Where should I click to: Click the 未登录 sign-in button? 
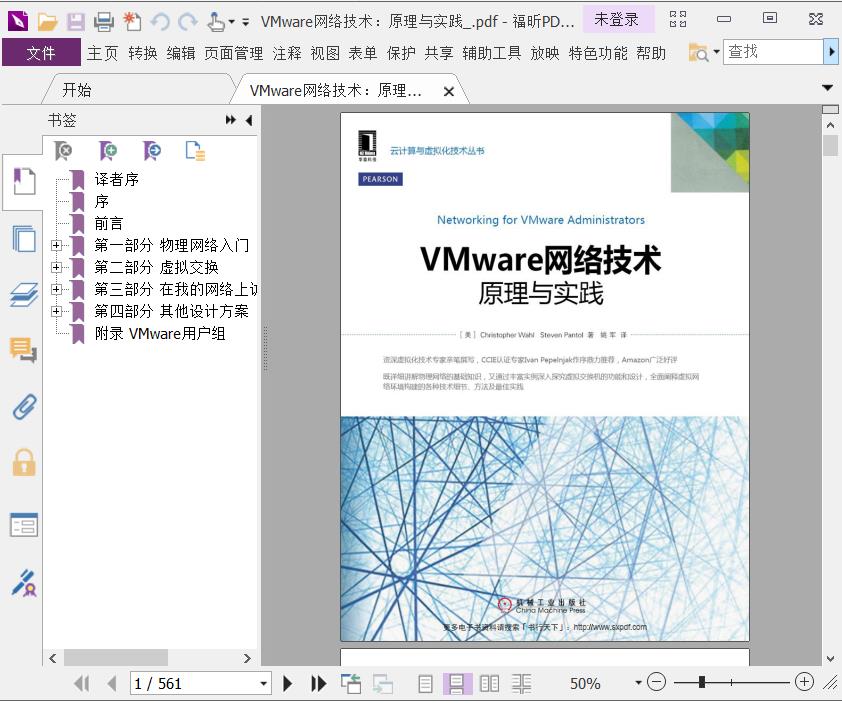pos(618,19)
